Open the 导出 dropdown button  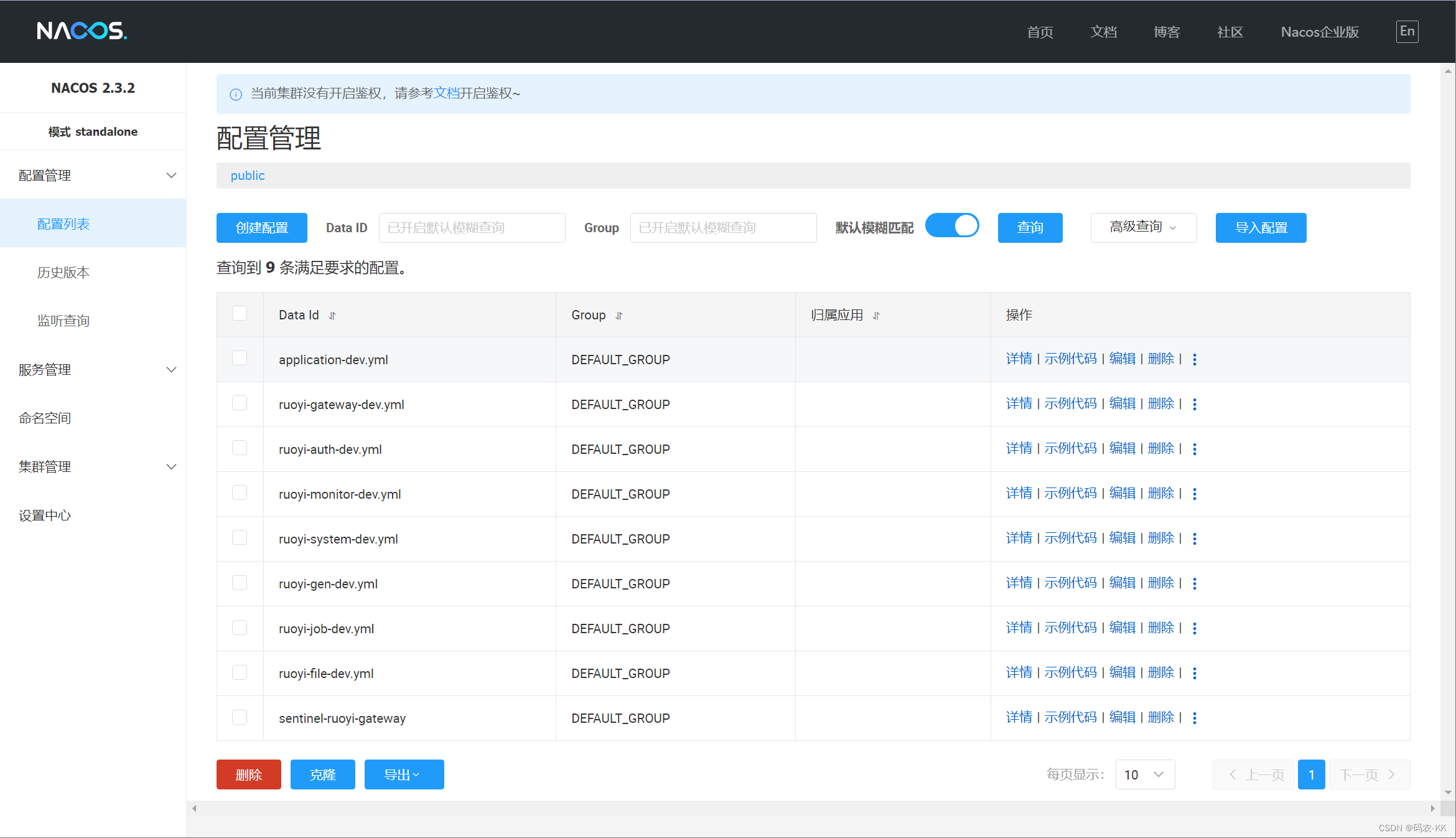(404, 774)
